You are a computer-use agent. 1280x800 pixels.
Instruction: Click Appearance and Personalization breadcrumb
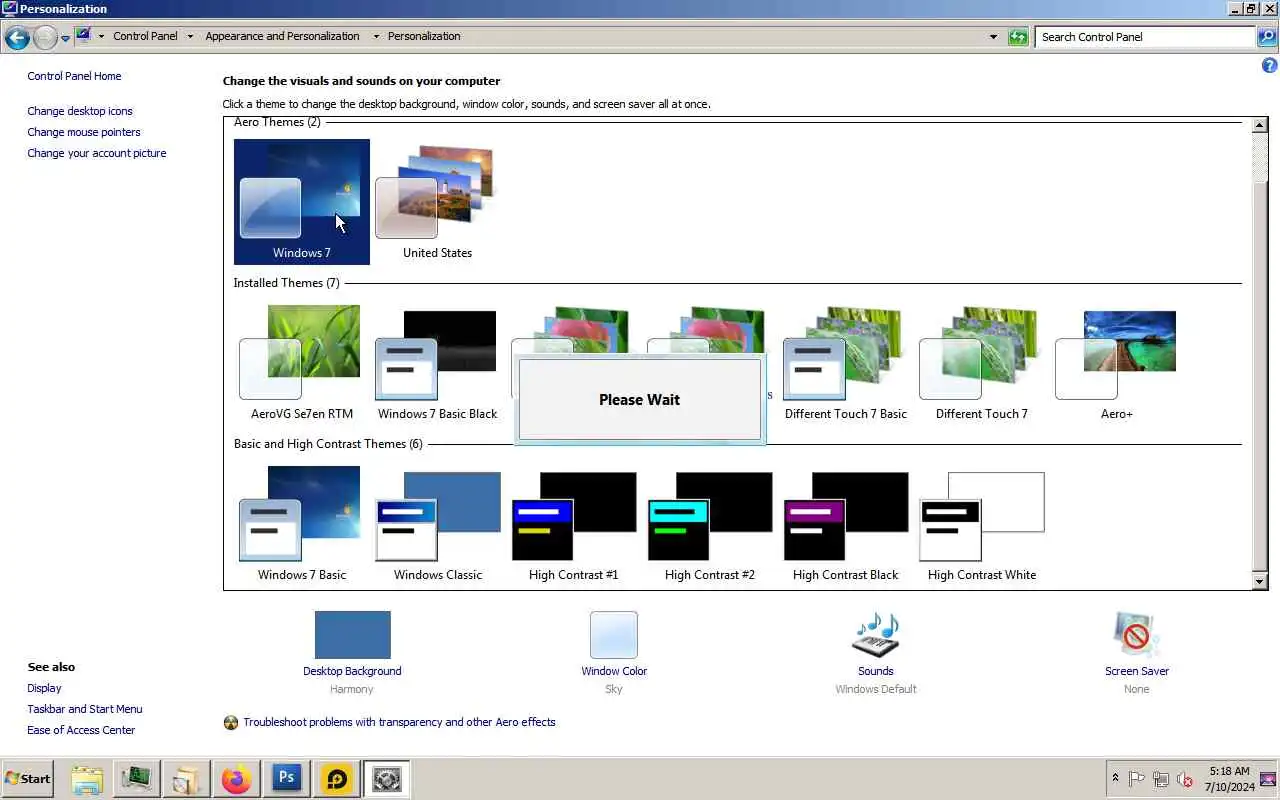point(282,36)
